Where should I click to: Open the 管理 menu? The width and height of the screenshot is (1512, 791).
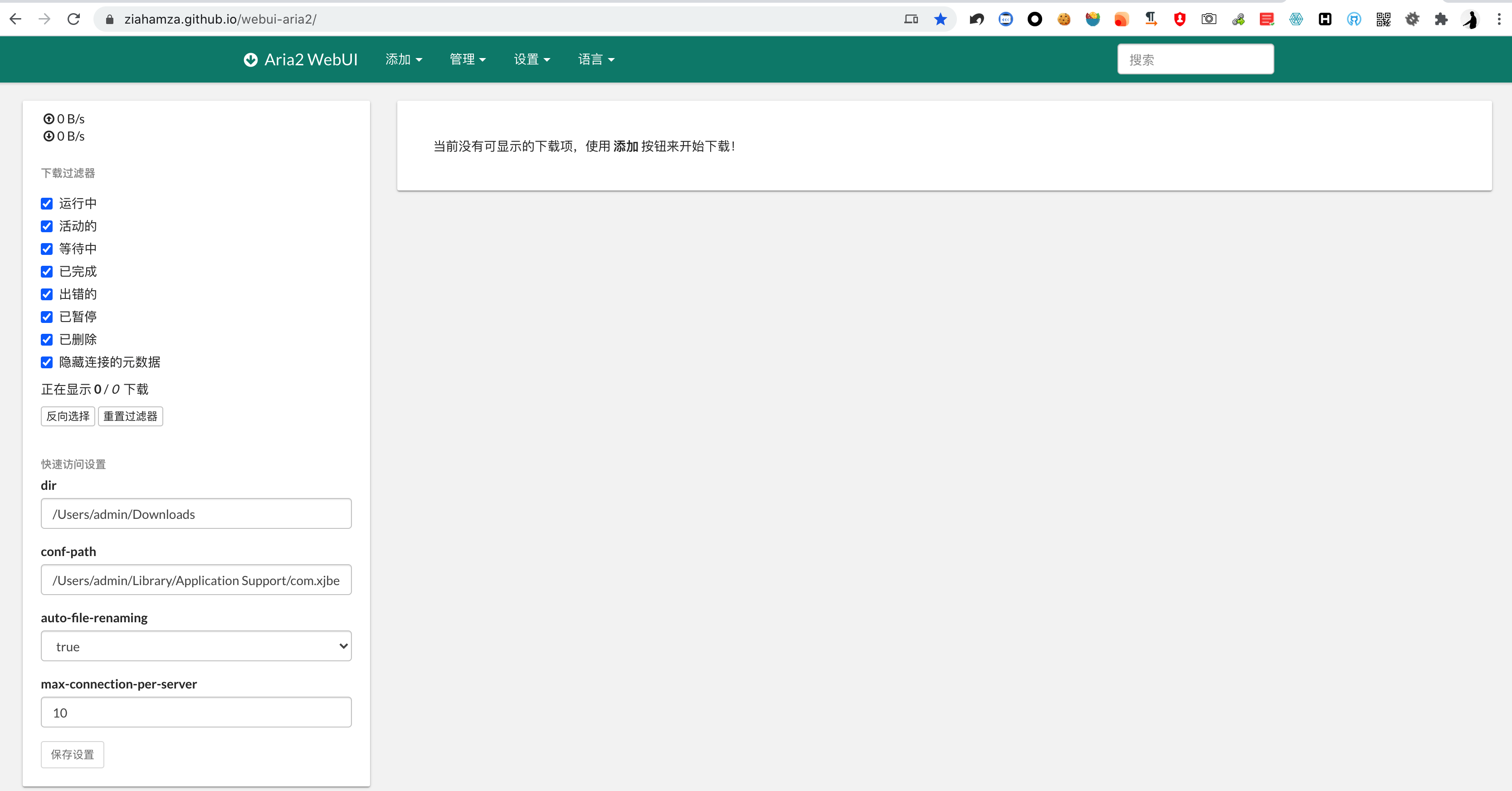click(x=467, y=59)
